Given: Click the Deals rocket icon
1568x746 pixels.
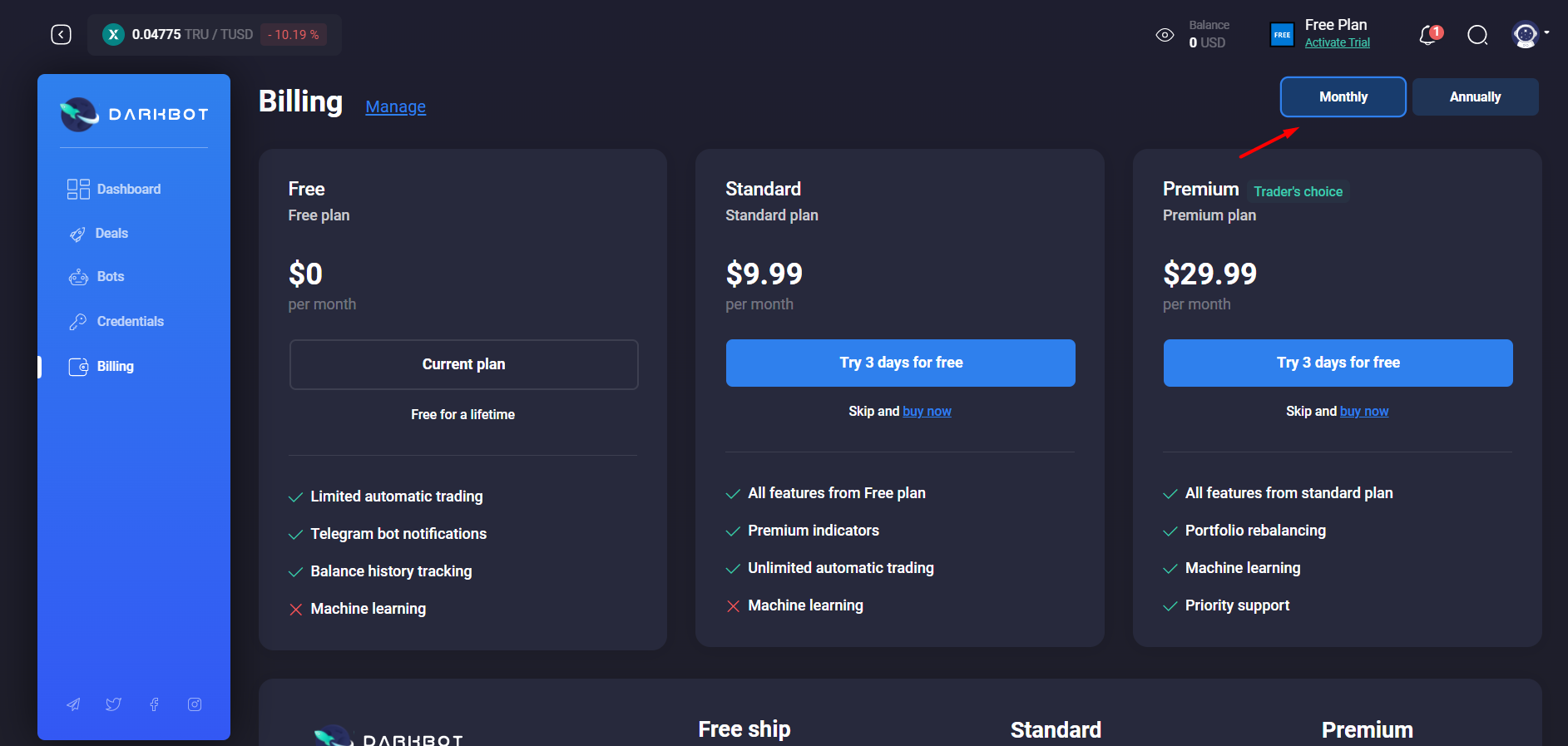Looking at the screenshot, I should tap(77, 234).
